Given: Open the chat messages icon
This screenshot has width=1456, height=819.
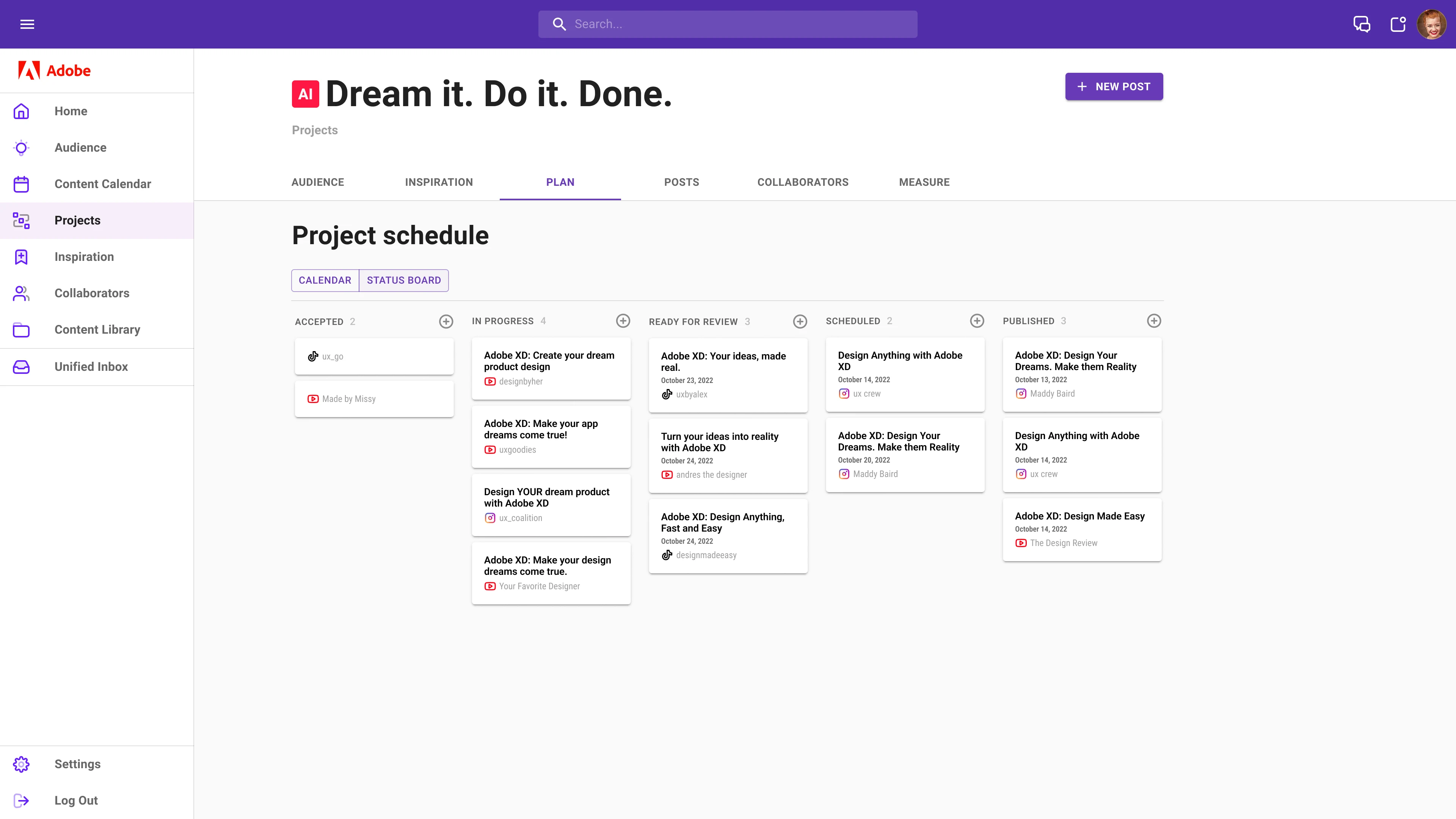Looking at the screenshot, I should 1362,24.
